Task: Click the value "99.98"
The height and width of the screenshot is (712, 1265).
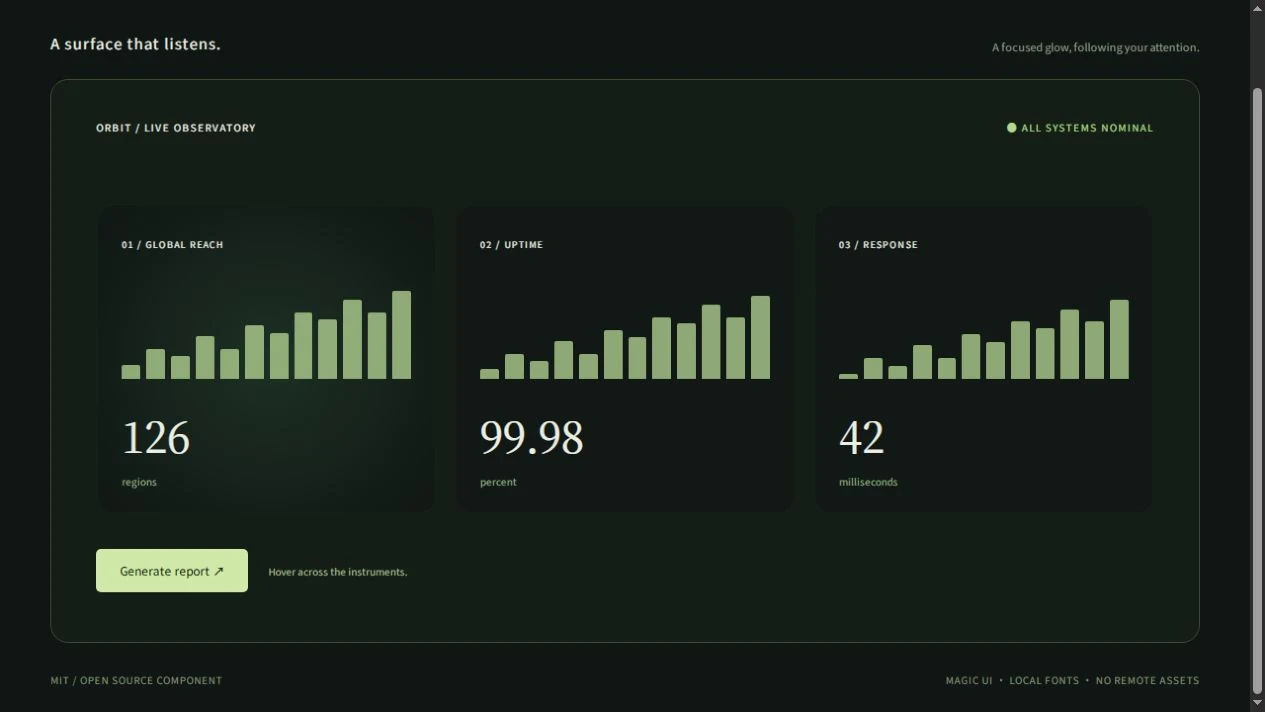Action: [532, 438]
